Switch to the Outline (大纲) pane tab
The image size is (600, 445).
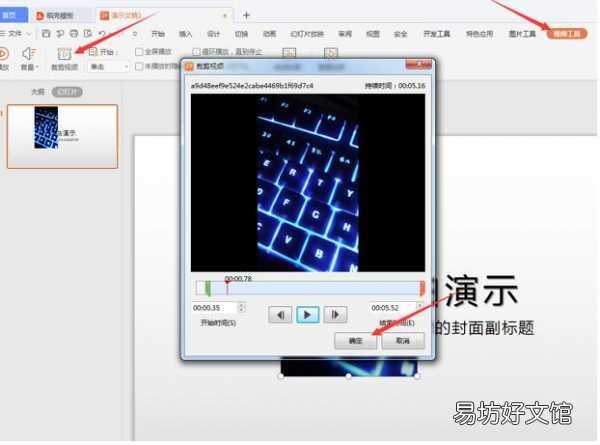click(x=38, y=92)
